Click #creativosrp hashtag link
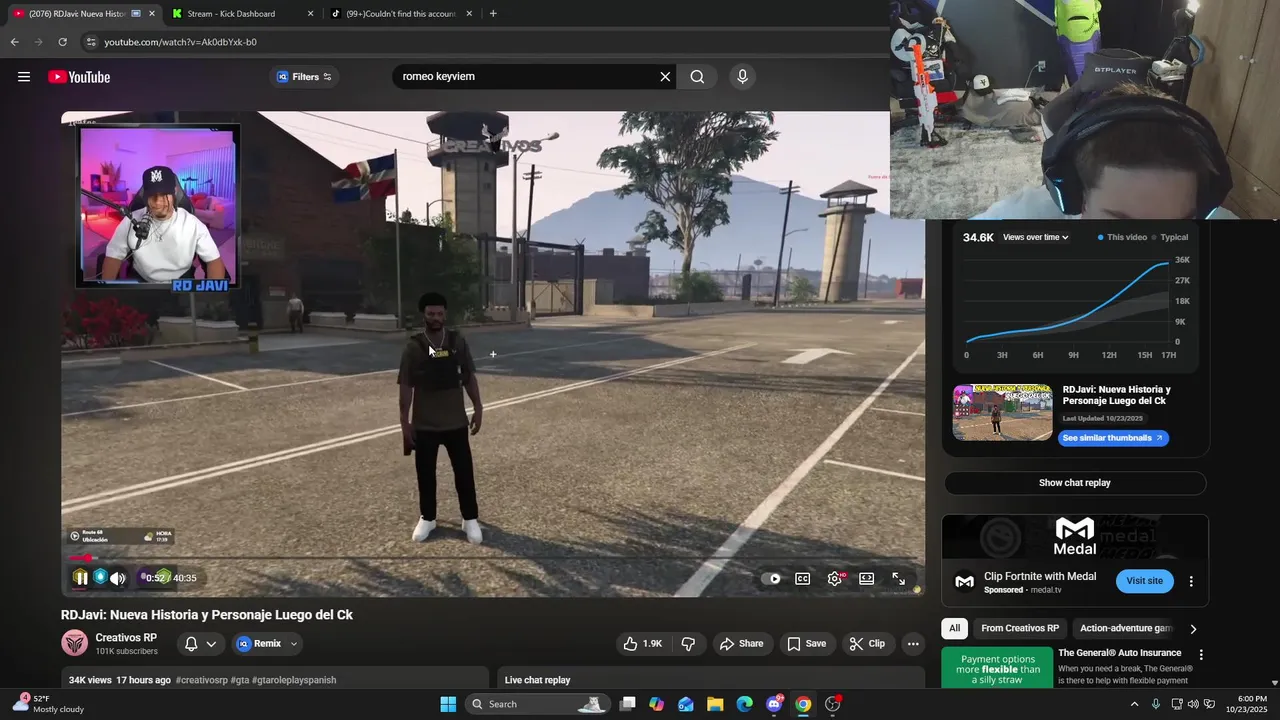Screen dimensions: 1280x720 (x=201, y=680)
